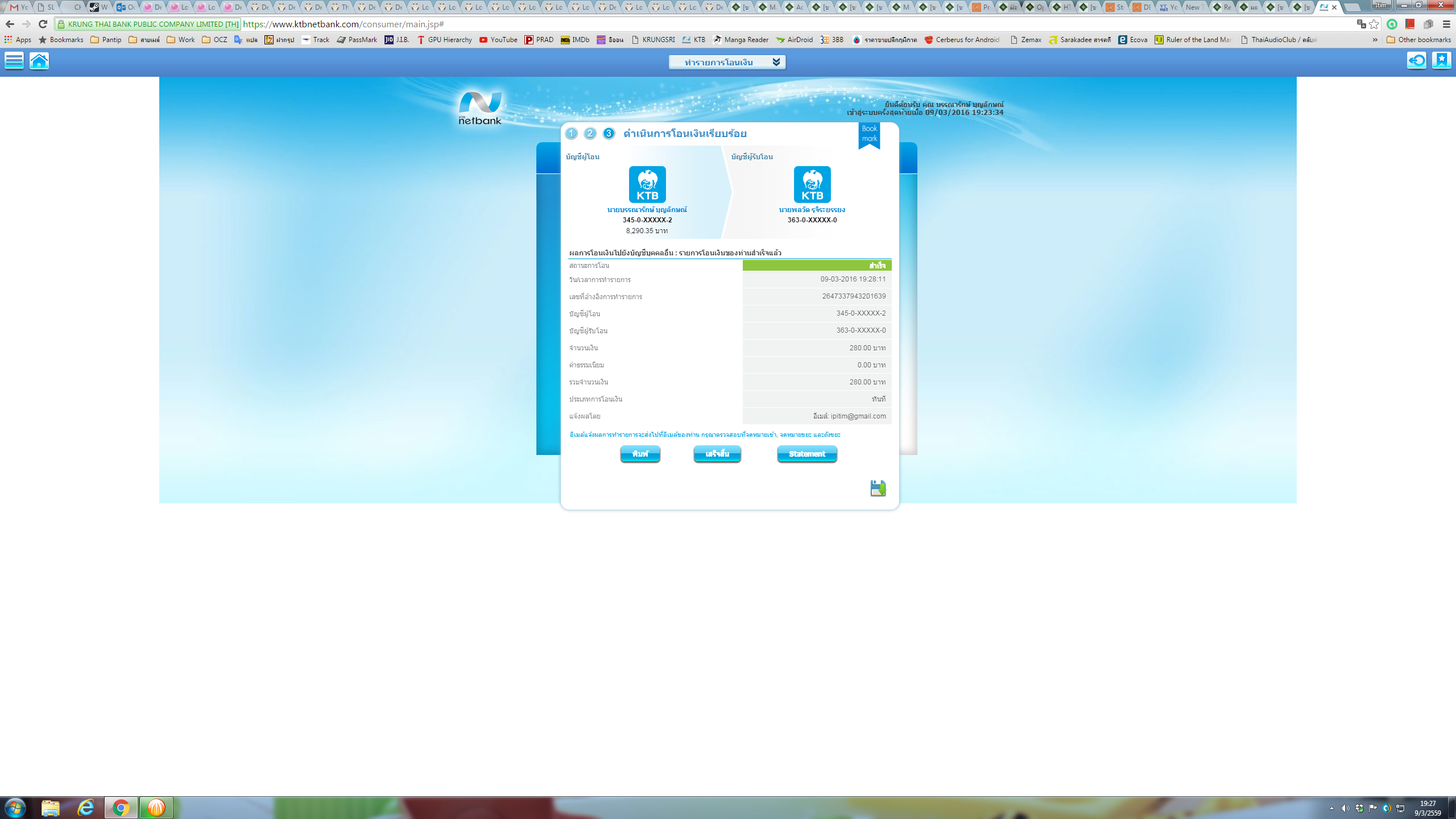This screenshot has width=1456, height=819.
Task: Click the step 2 circle indicator
Action: pyautogui.click(x=590, y=134)
